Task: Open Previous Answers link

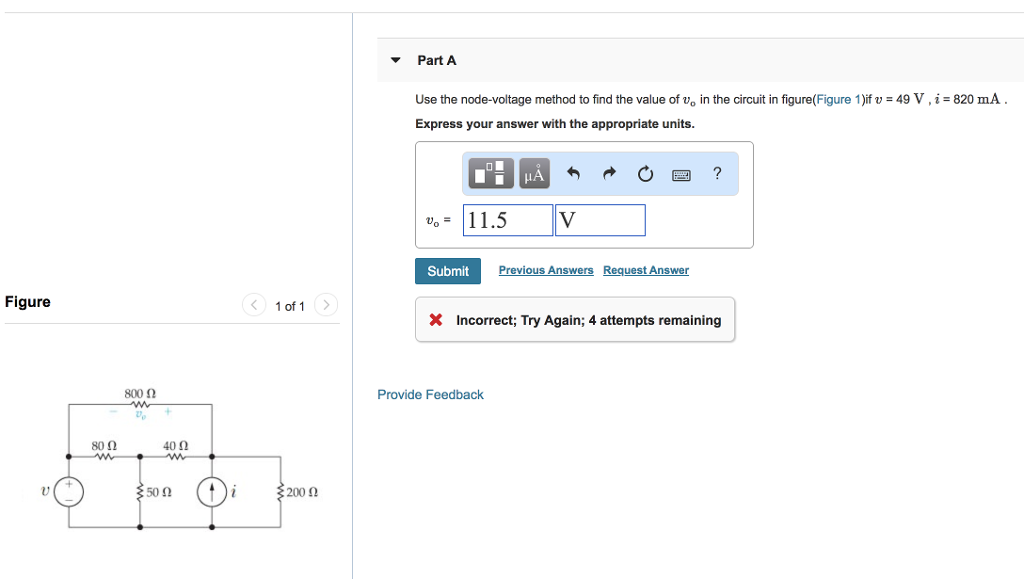Action: click(x=546, y=270)
